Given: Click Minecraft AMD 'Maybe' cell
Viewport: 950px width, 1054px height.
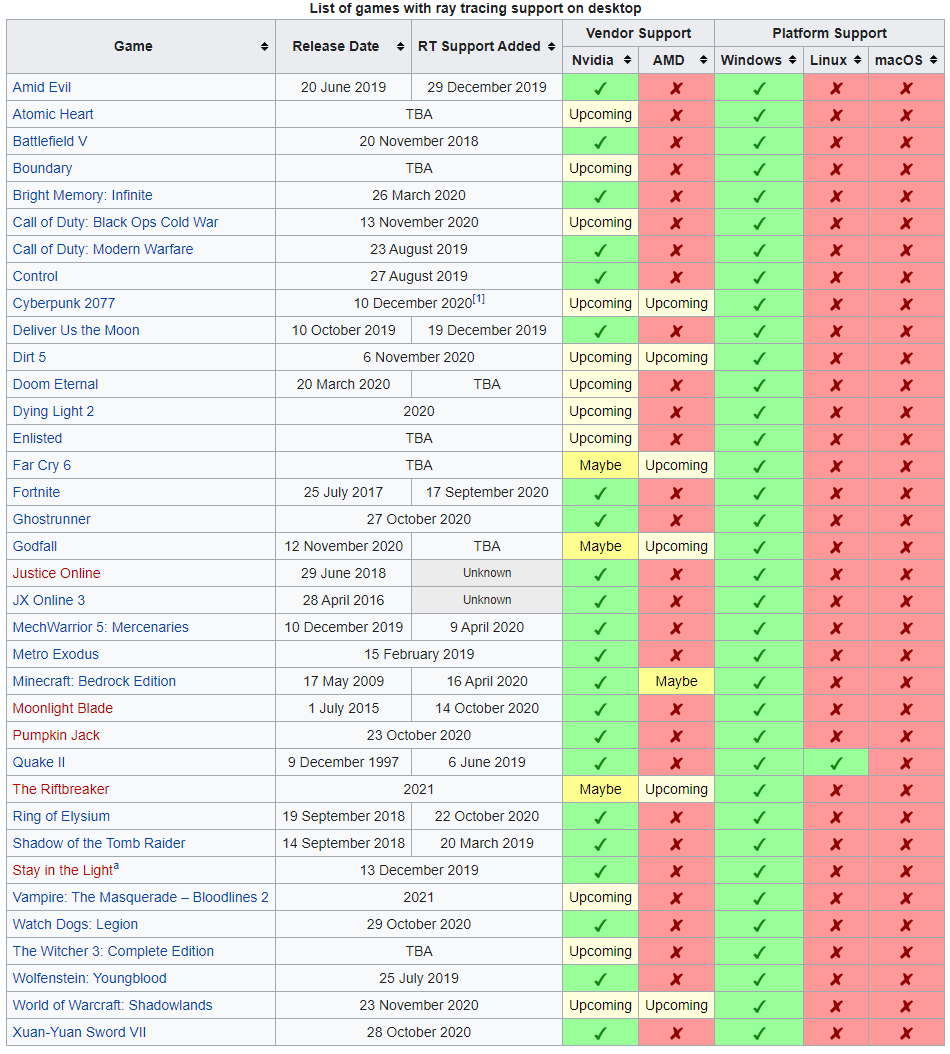Looking at the screenshot, I should [676, 681].
